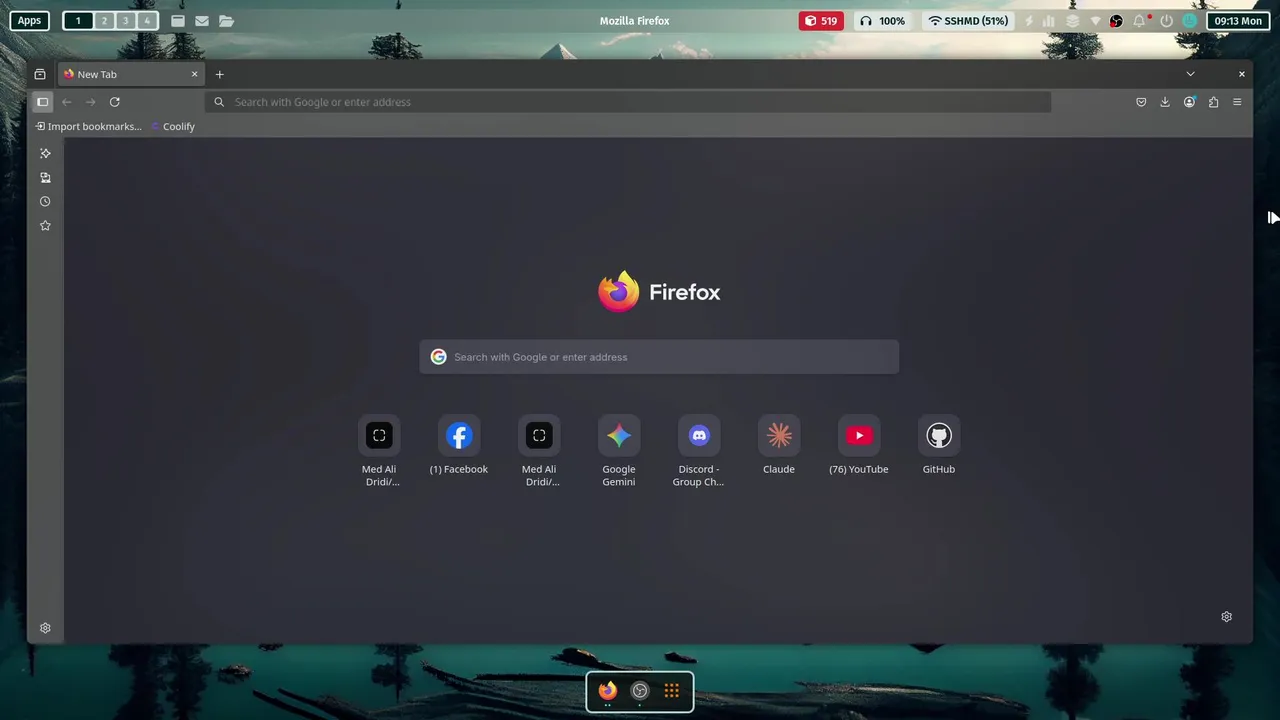Image resolution: width=1280 pixels, height=720 pixels.
Task: Open the mail envelope icon in panel
Action: (x=202, y=20)
